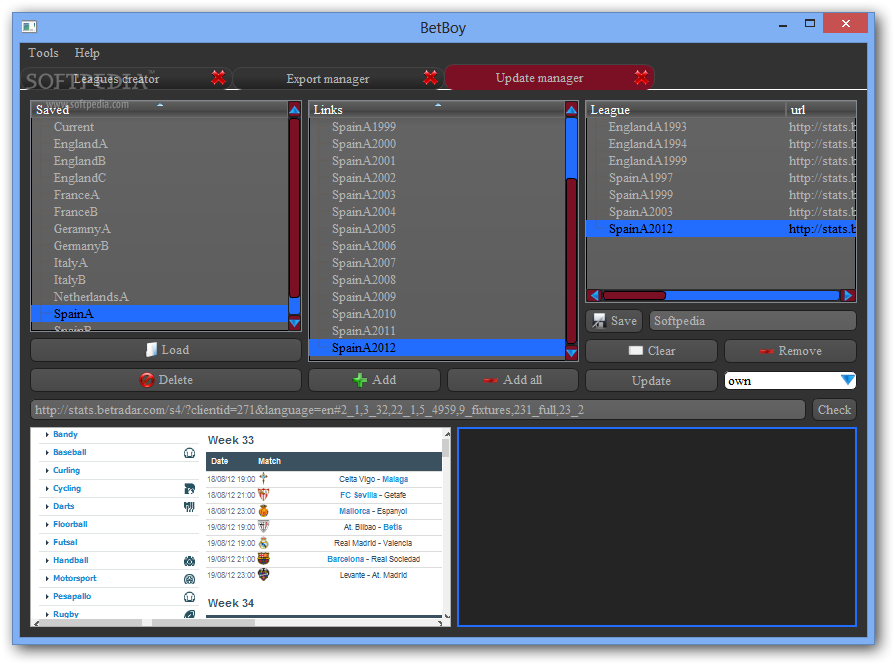Sort by Links column header
Screen dimensions: 895x665
click(x=437, y=109)
